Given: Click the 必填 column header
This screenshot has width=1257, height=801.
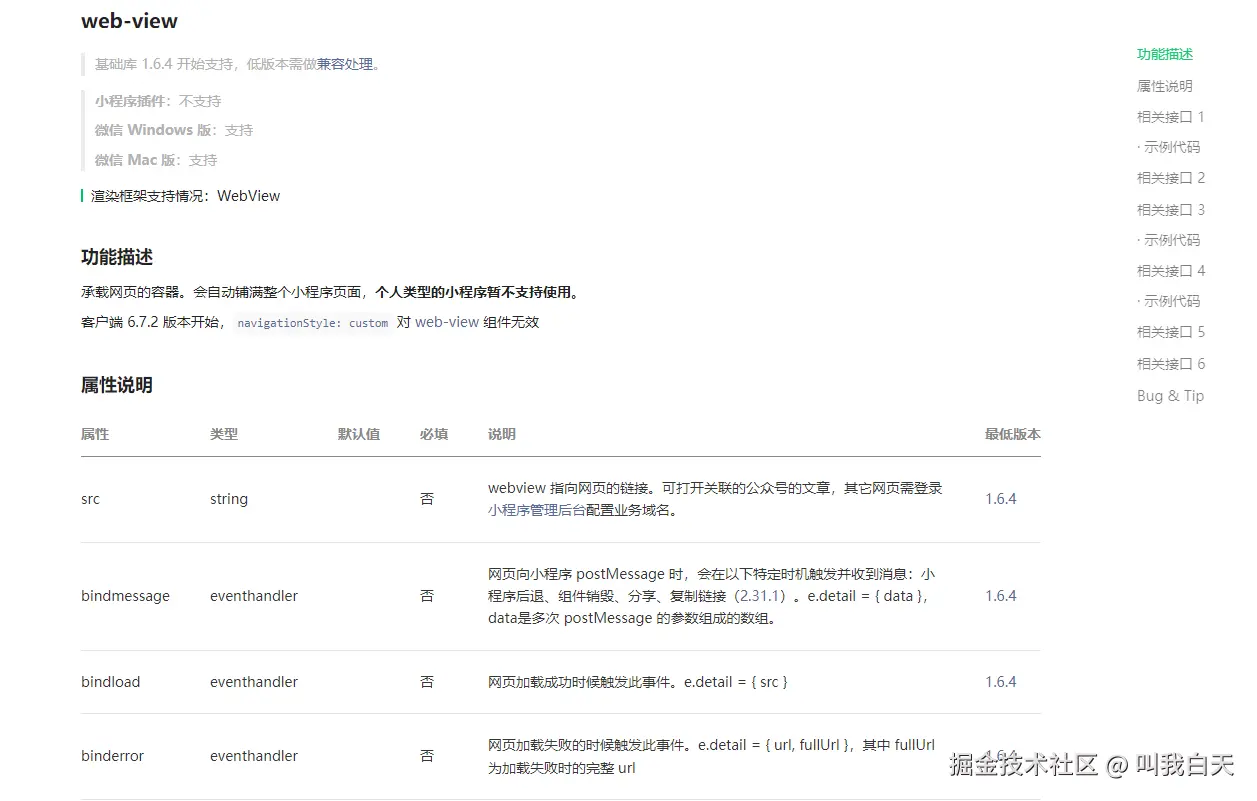Looking at the screenshot, I should [434, 434].
